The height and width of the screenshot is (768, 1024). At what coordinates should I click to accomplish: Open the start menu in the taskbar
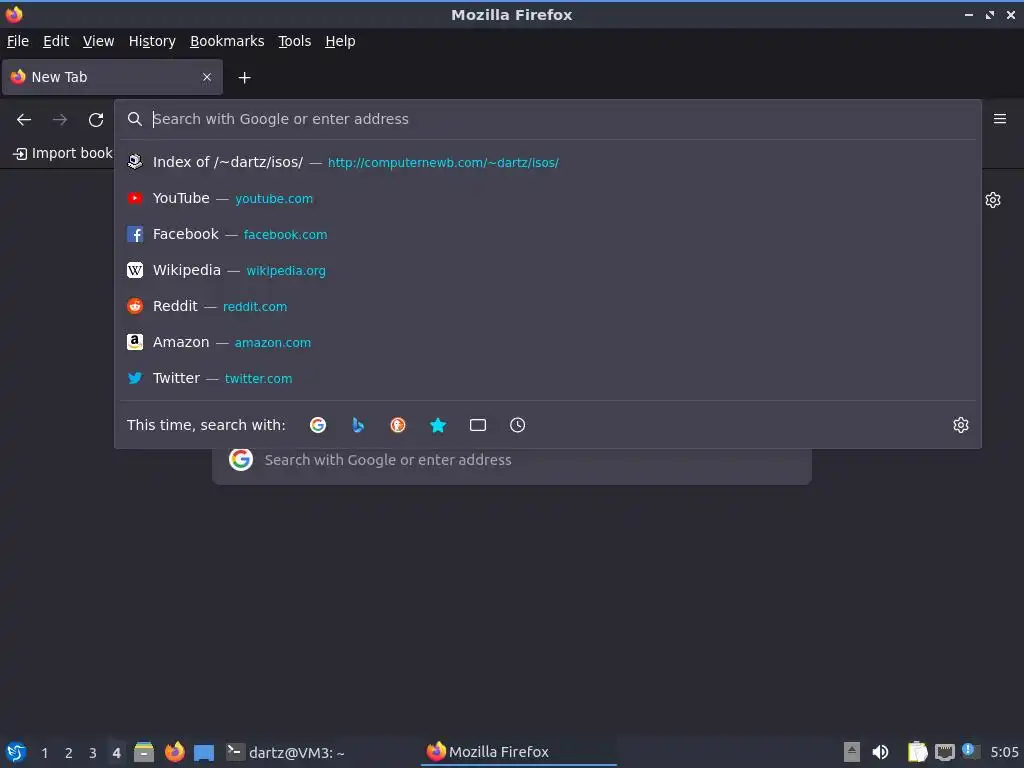16,752
